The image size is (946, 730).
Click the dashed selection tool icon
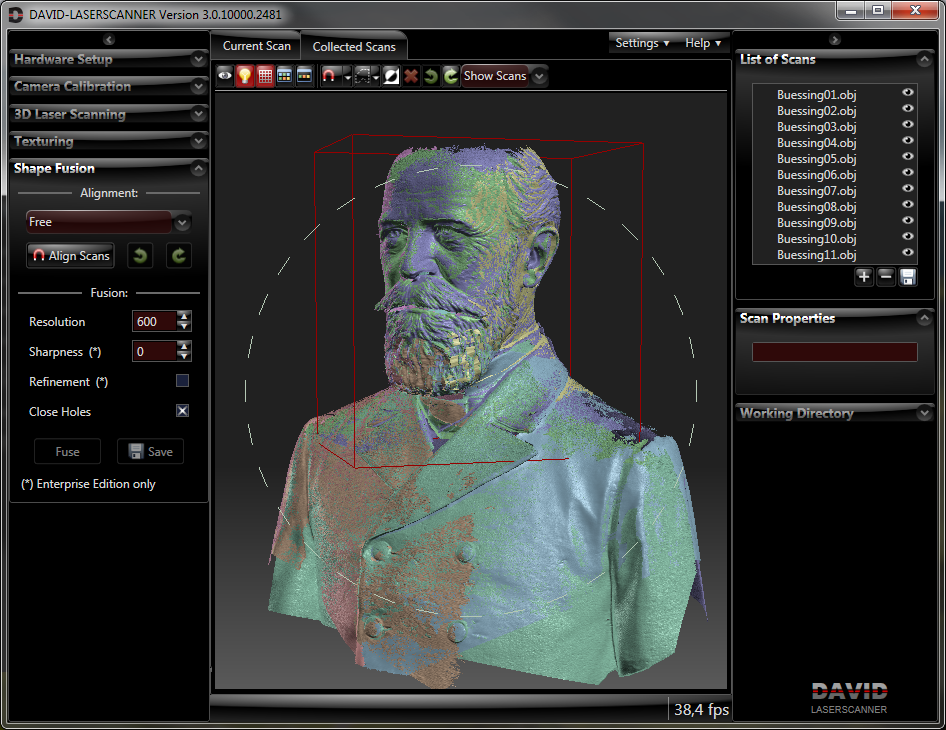[363, 76]
